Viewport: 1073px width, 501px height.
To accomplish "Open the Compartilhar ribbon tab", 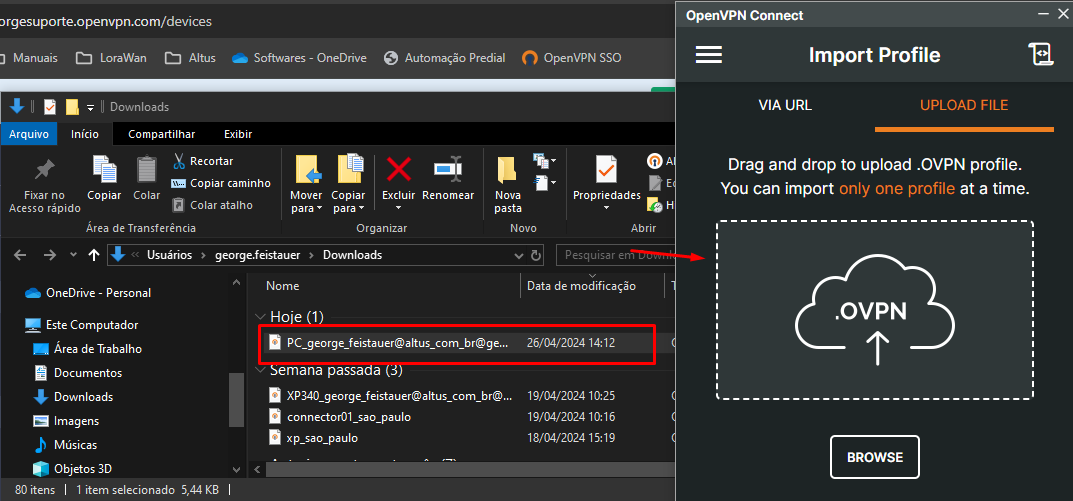I will pos(161,134).
